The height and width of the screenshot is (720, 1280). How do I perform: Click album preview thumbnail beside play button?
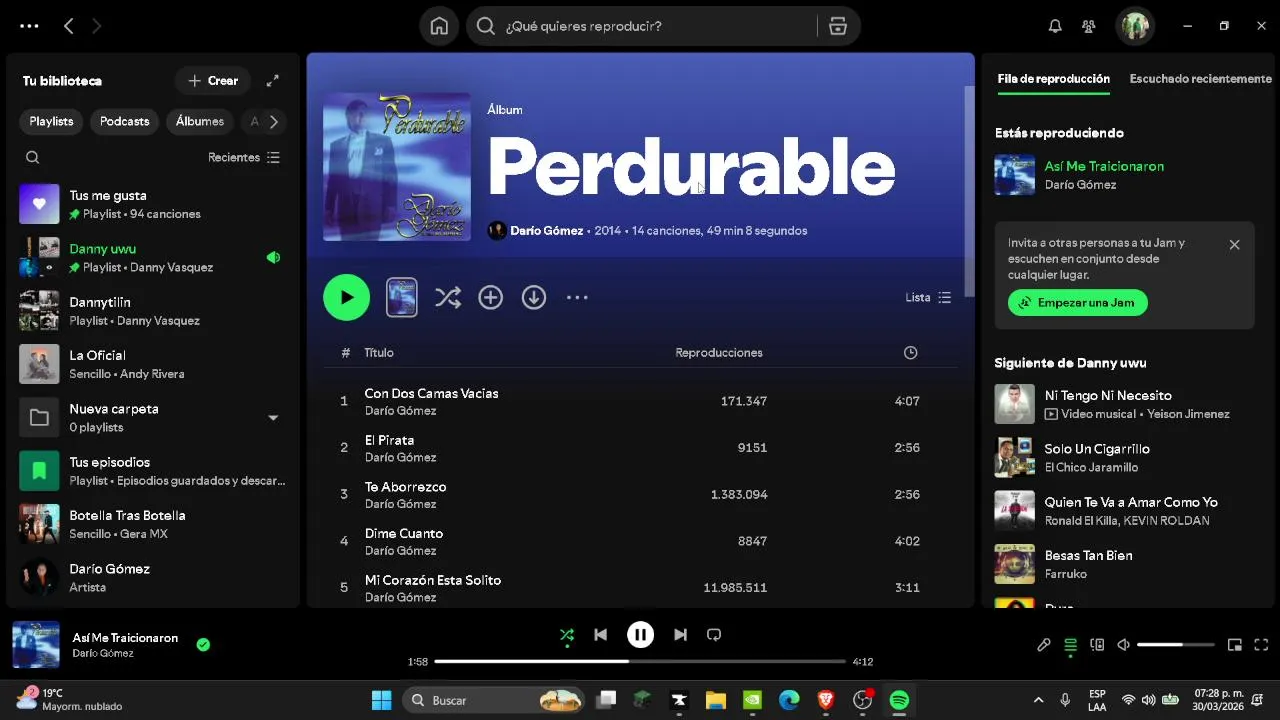pyautogui.click(x=402, y=297)
